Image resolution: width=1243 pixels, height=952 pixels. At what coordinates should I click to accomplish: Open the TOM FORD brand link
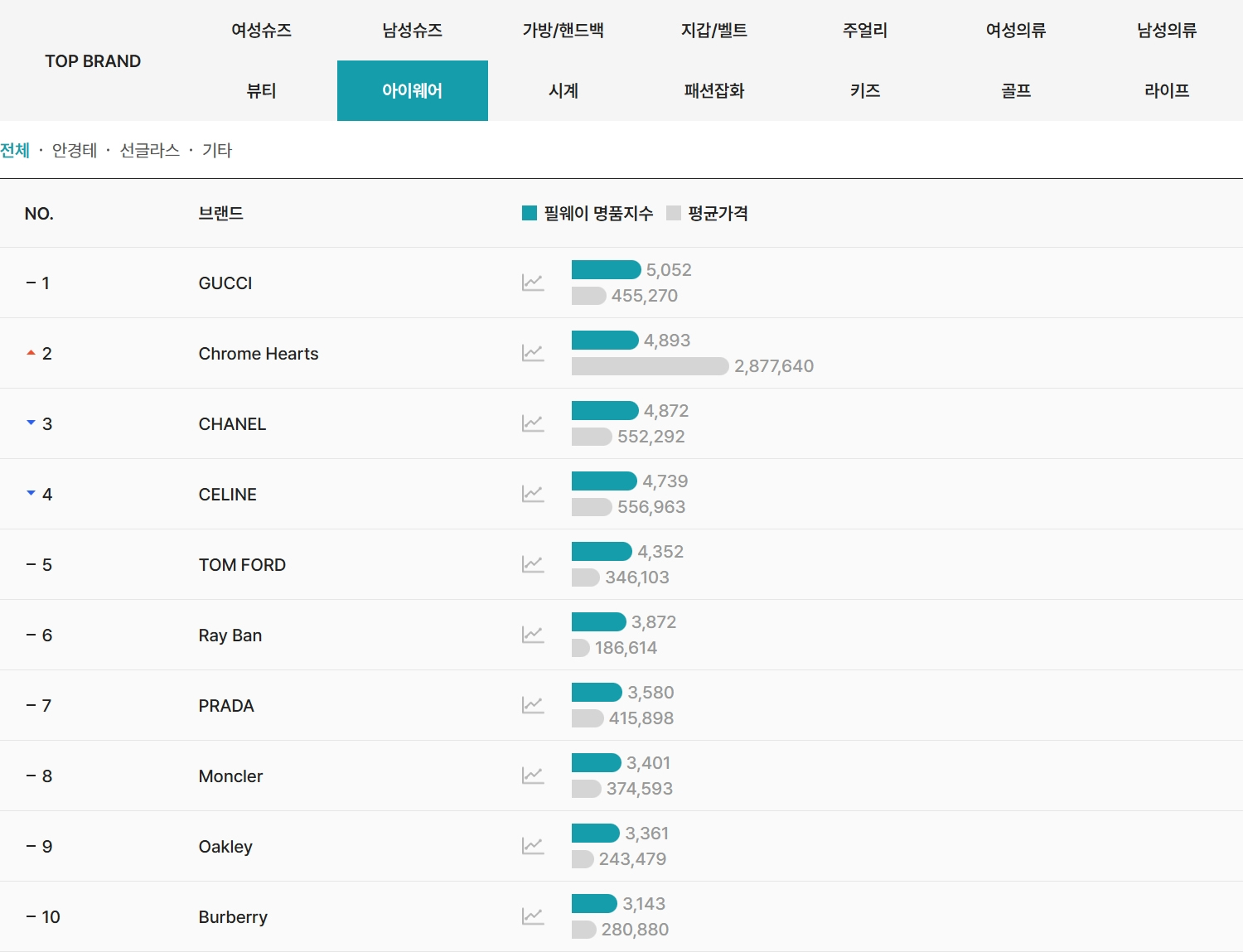point(242,565)
